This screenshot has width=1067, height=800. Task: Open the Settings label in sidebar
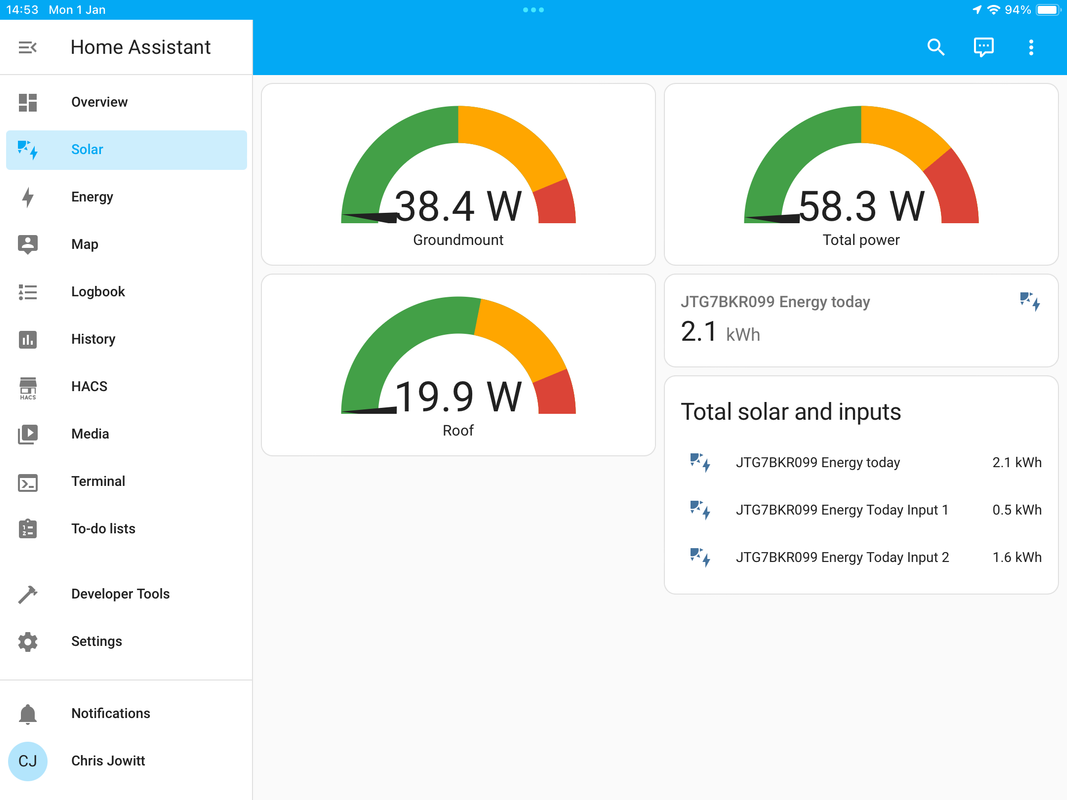click(97, 641)
